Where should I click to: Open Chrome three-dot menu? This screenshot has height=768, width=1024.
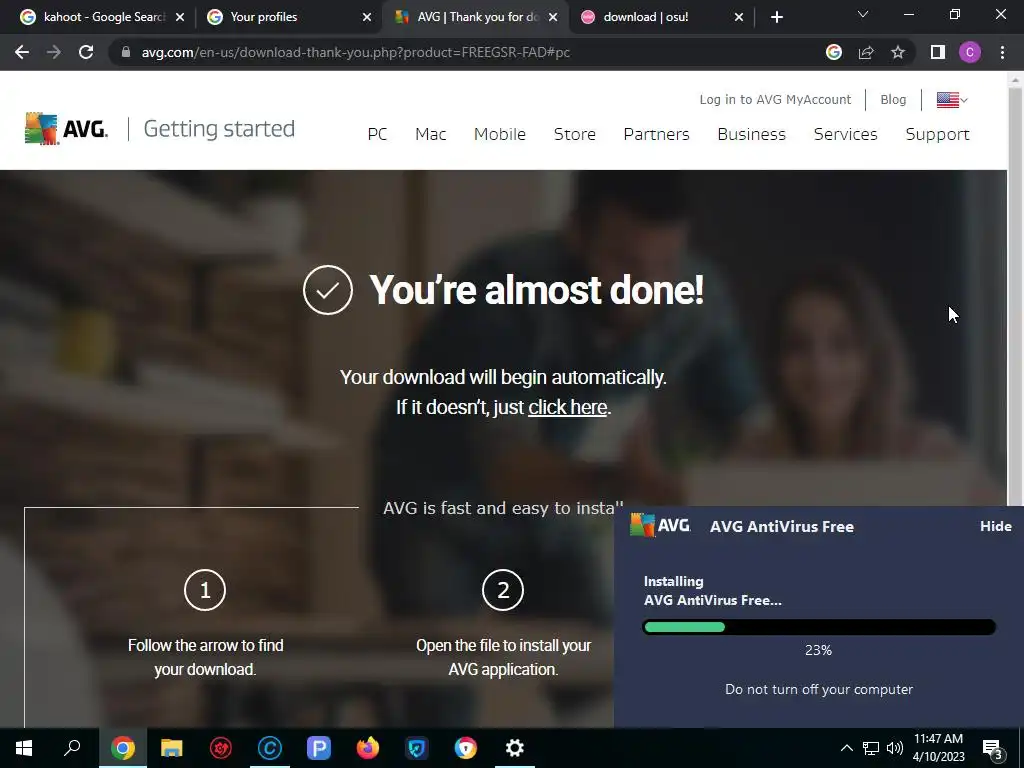1002,52
